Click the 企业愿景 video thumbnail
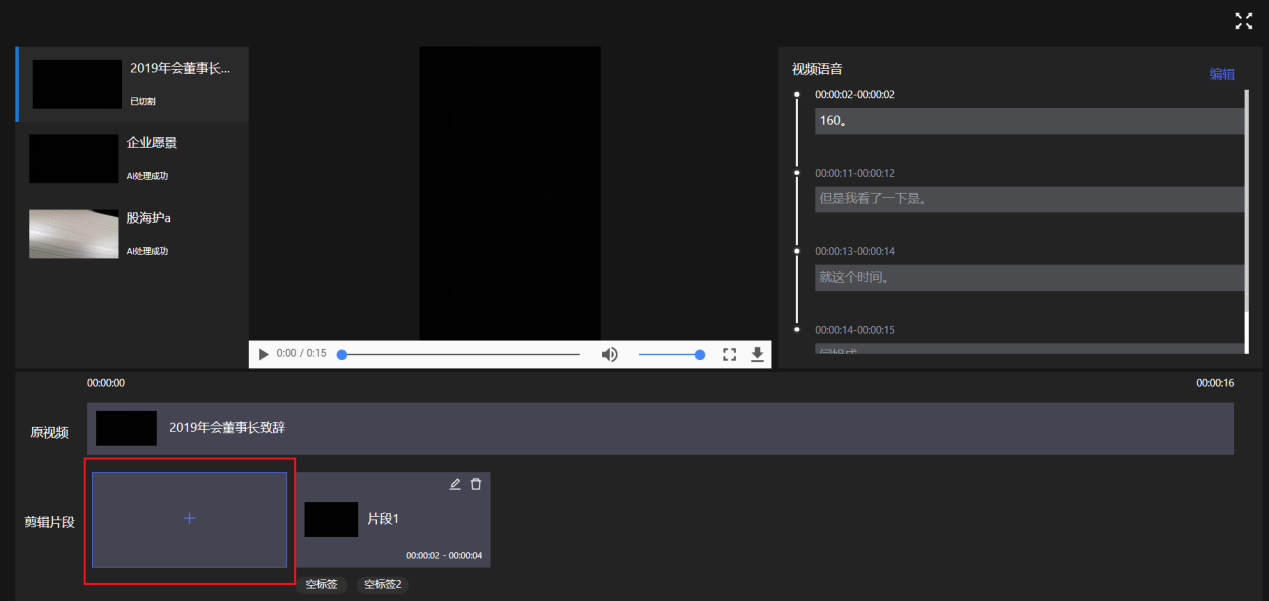1269x601 pixels. (x=74, y=159)
